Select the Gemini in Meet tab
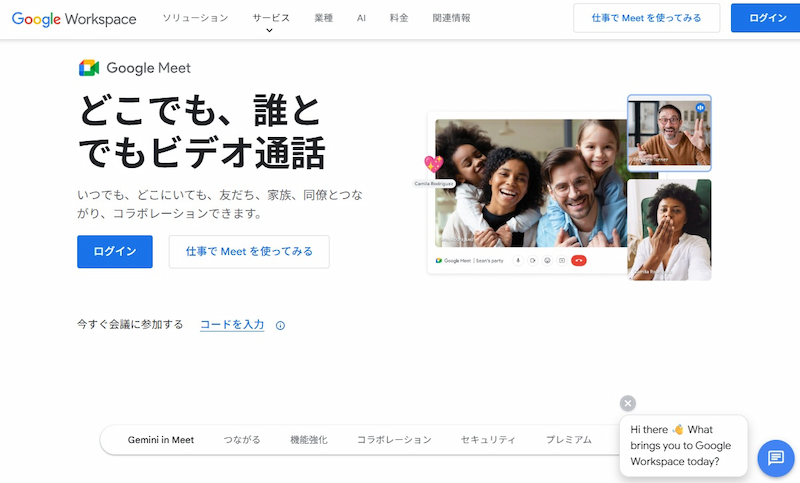Image resolution: width=800 pixels, height=483 pixels. [161, 440]
